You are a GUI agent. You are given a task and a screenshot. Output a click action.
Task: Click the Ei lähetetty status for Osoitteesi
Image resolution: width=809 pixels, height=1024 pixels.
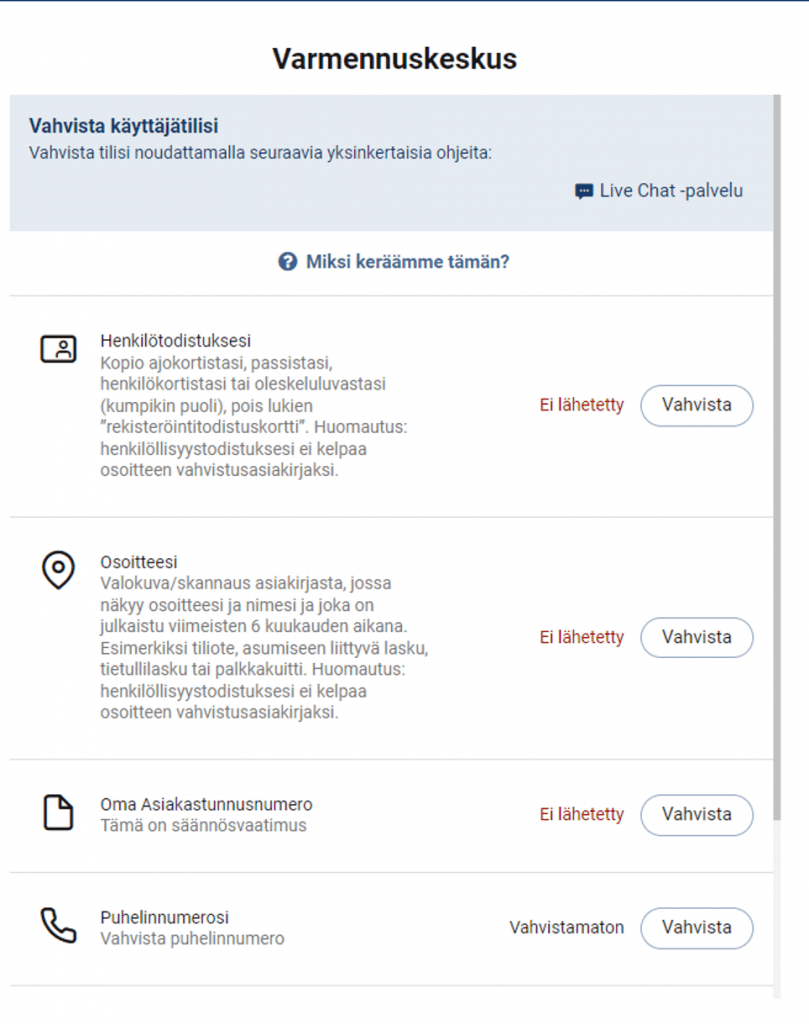(582, 637)
